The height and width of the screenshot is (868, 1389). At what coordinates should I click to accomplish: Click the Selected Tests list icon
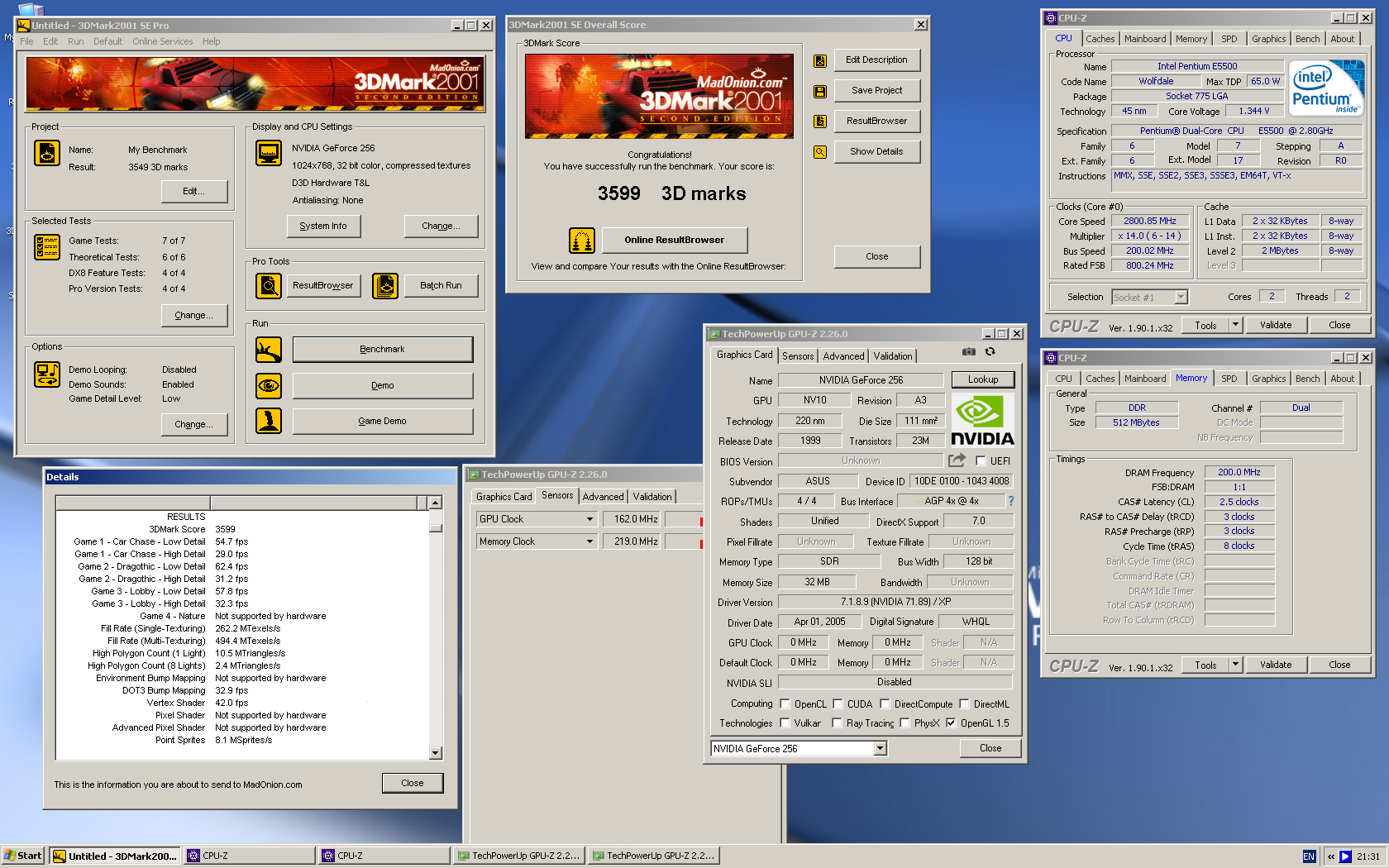point(47,247)
